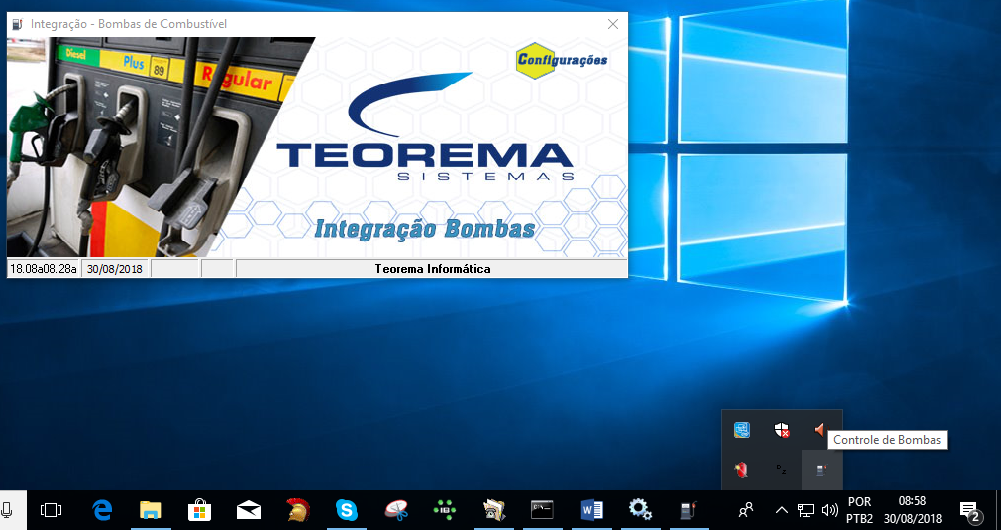Open the clock showing 08:58
The image size is (1001, 530).
pos(912,510)
